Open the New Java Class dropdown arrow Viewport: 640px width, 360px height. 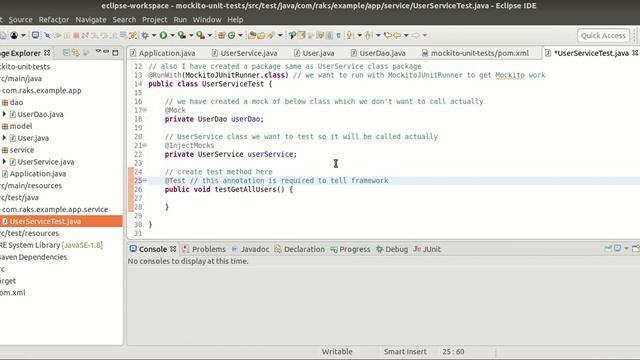(240, 36)
